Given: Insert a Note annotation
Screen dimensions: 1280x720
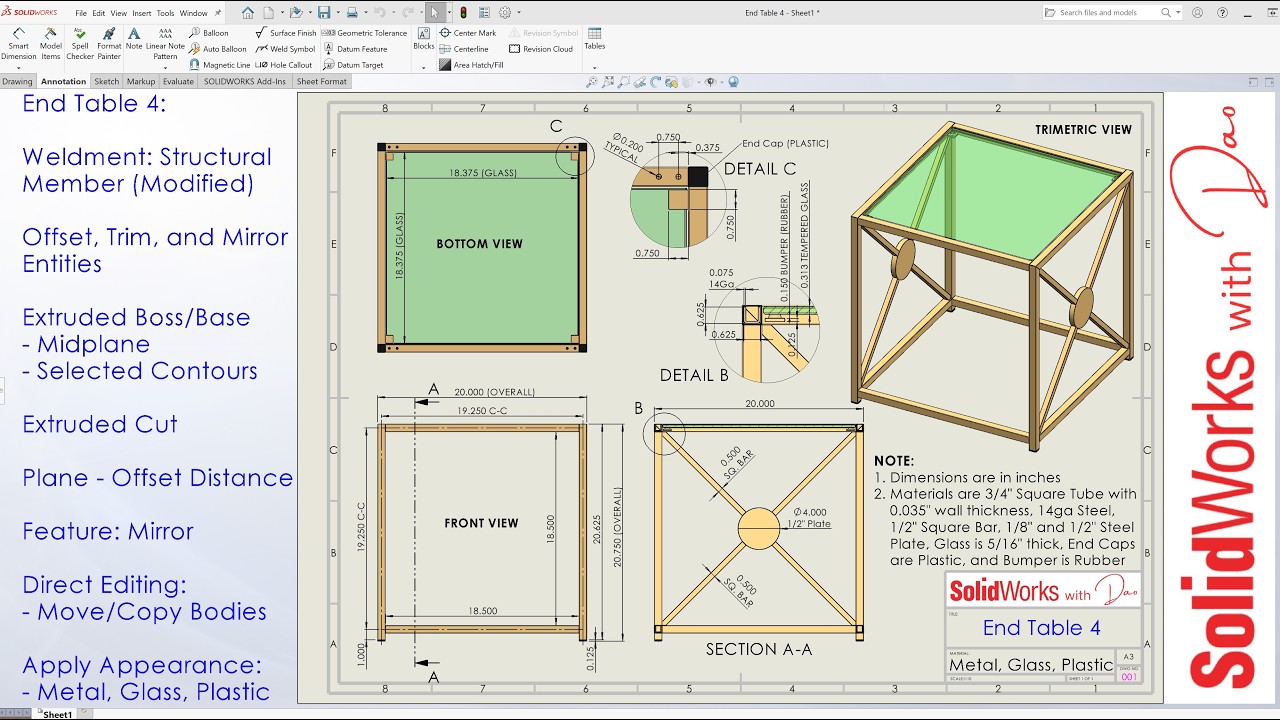Looking at the screenshot, I should pos(134,39).
